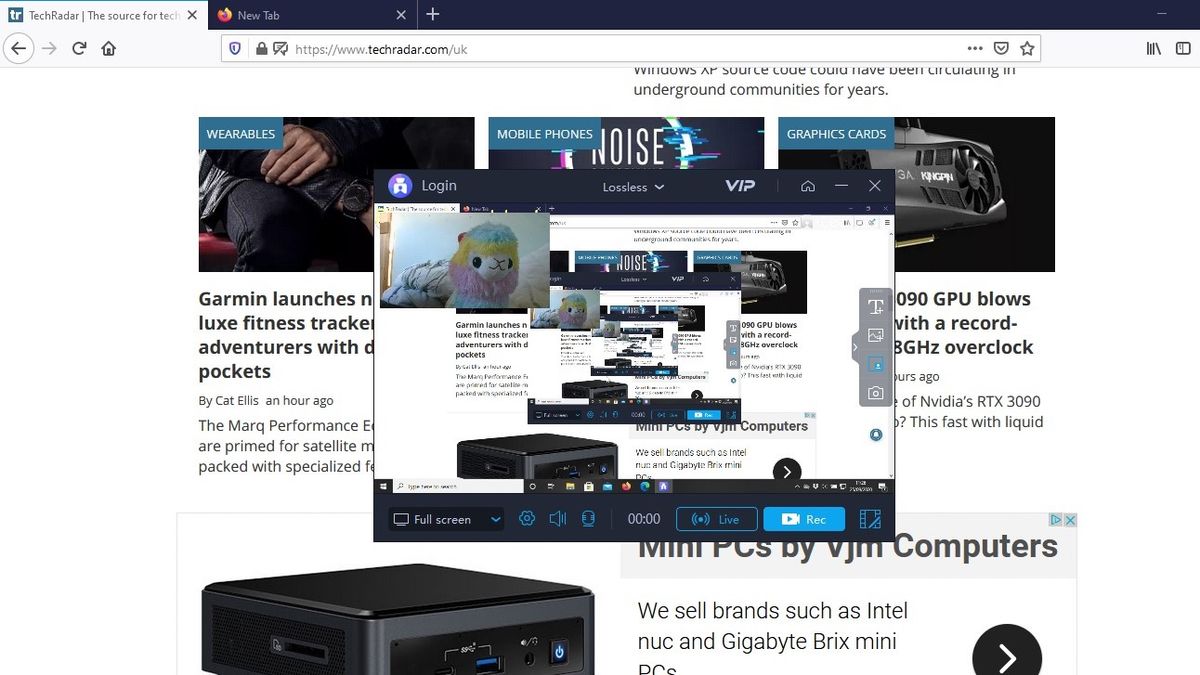Disable the microphone input
This screenshot has height=675, width=1200.
click(x=588, y=519)
